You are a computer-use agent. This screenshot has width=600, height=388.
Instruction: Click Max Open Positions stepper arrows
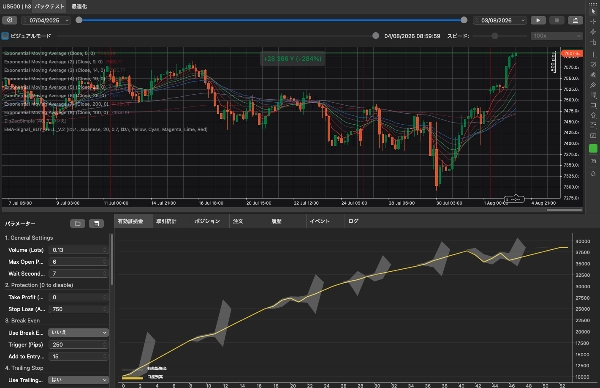[105, 262]
